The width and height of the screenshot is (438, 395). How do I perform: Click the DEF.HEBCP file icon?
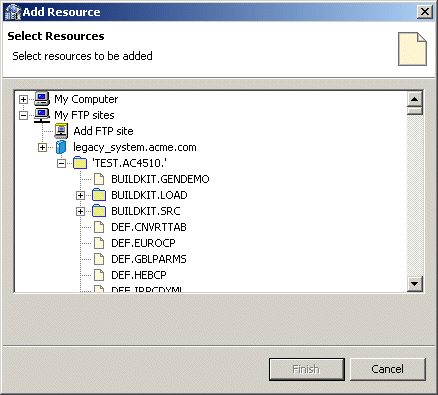pos(99,275)
